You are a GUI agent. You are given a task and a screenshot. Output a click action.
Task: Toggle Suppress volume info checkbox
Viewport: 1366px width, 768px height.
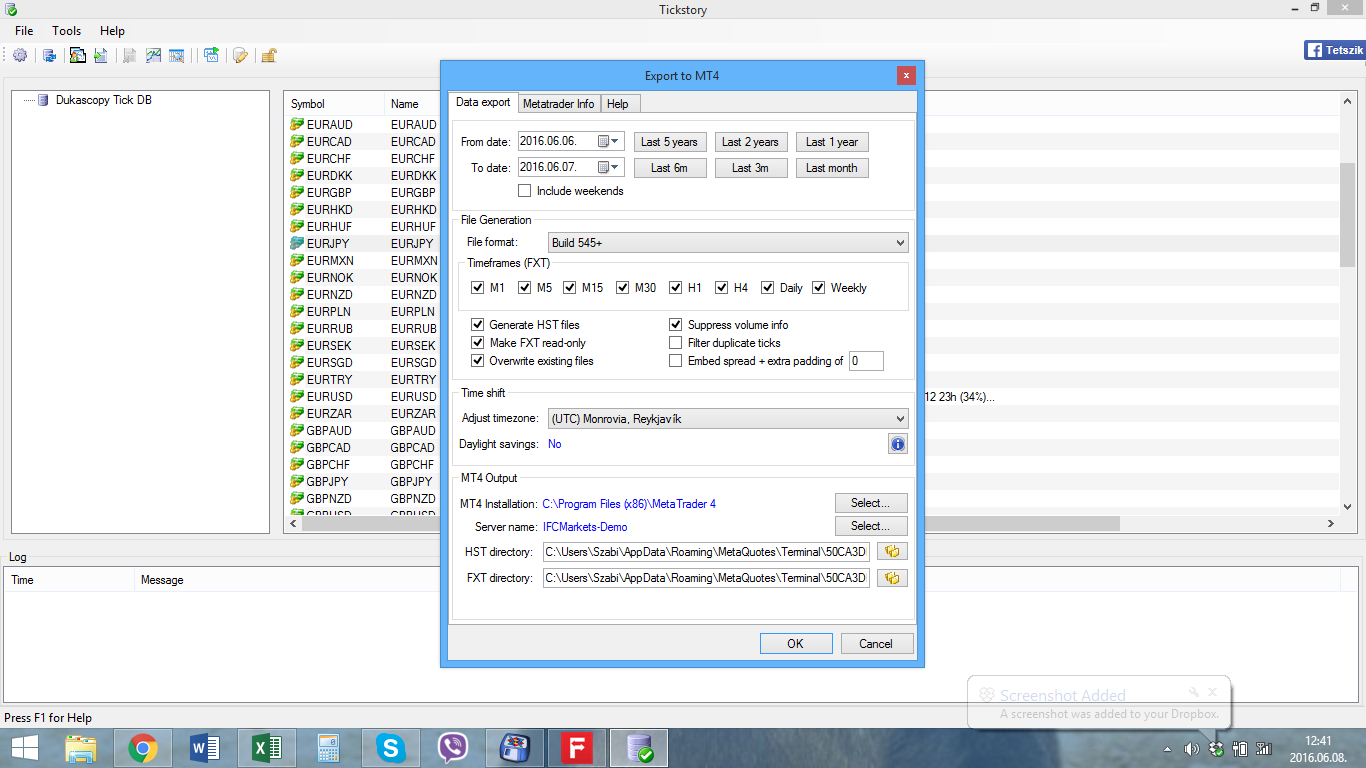pos(676,325)
